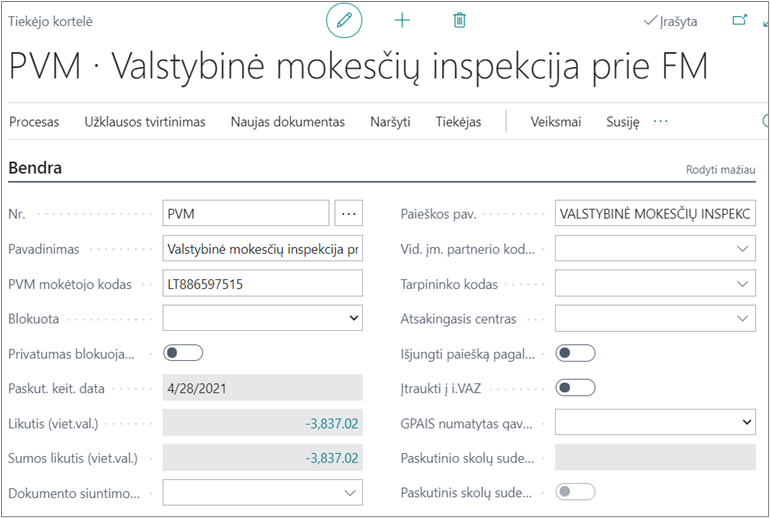The image size is (770, 518).
Task: Click the pencil edit icon
Action: [x=344, y=20]
